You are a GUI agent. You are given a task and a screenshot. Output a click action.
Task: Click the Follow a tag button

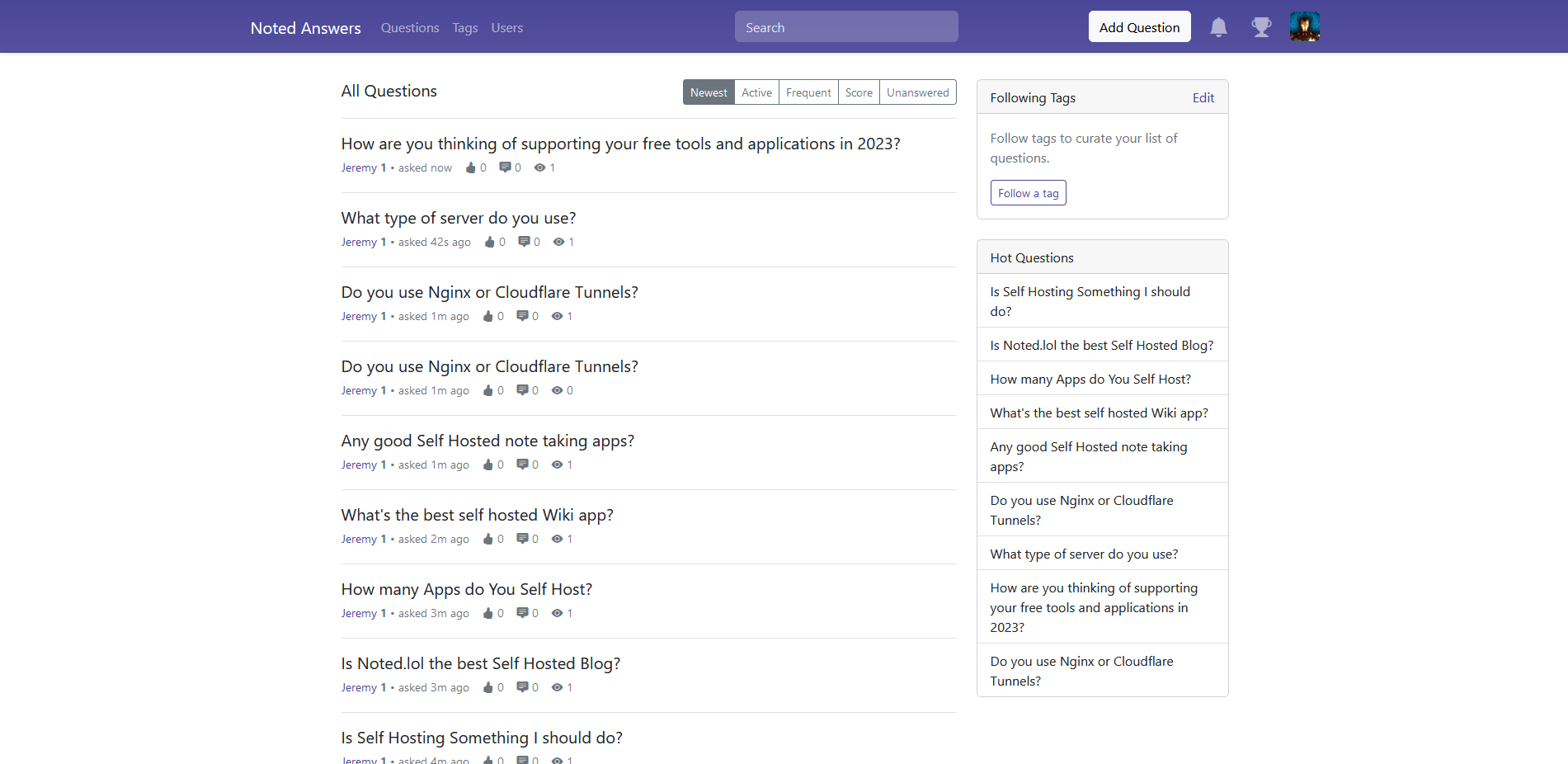(1028, 193)
